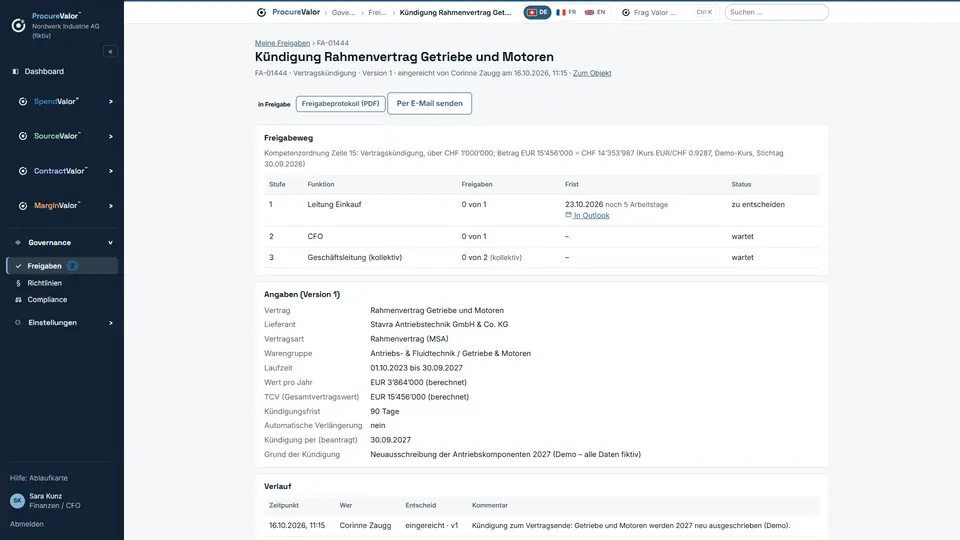
Task: Open the Frag Valor prompt box
Action: pos(667,12)
